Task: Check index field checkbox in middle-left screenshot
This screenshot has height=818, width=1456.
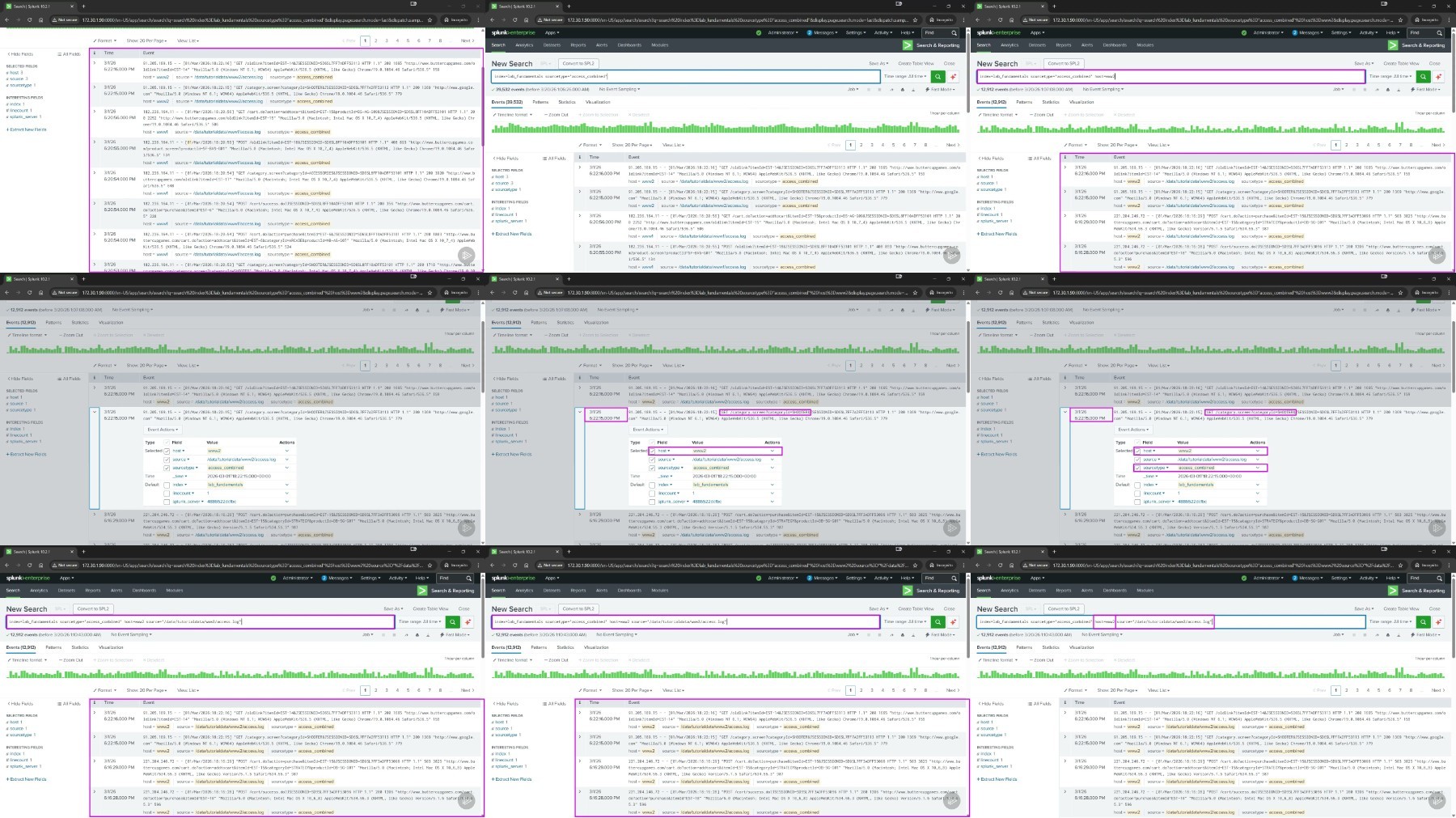Action: 167,485
